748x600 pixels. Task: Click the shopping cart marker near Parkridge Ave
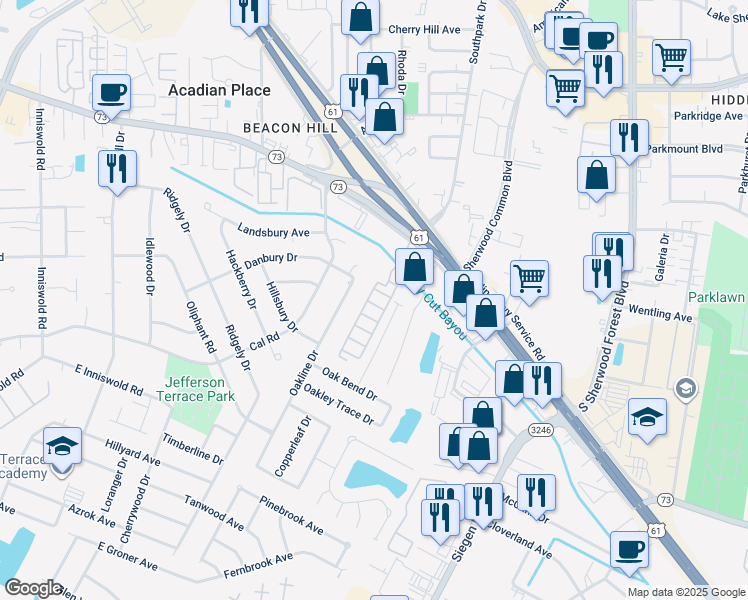(x=671, y=57)
